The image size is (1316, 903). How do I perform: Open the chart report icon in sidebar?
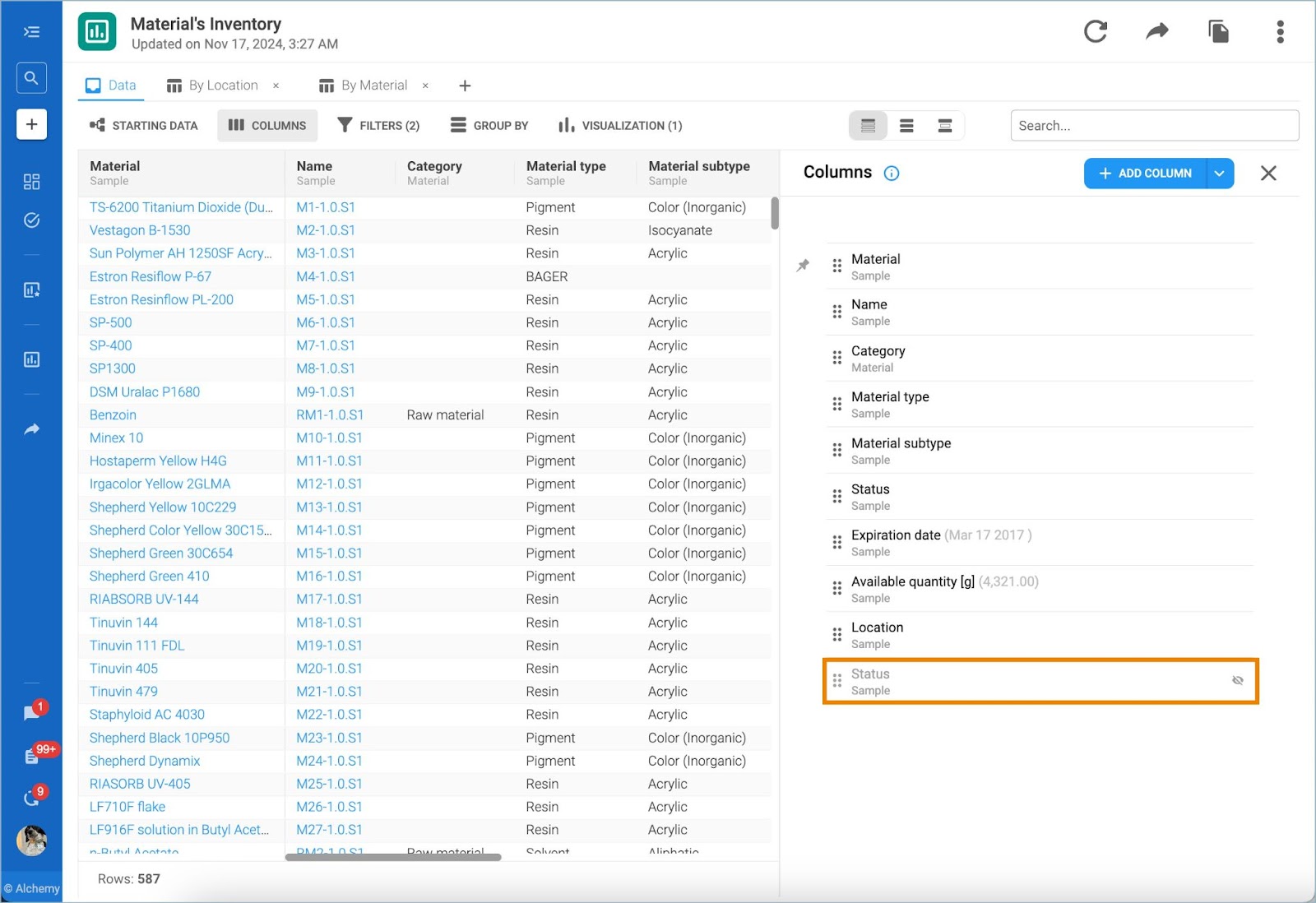point(31,359)
